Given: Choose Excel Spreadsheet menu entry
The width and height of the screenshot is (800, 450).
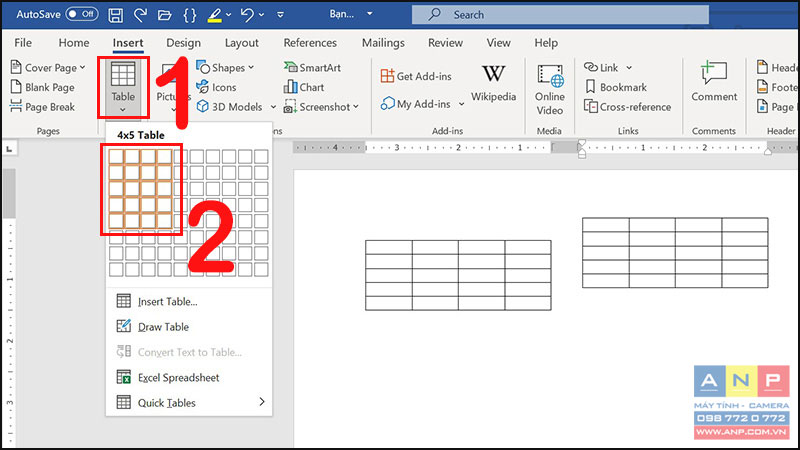Looking at the screenshot, I should [189, 378].
